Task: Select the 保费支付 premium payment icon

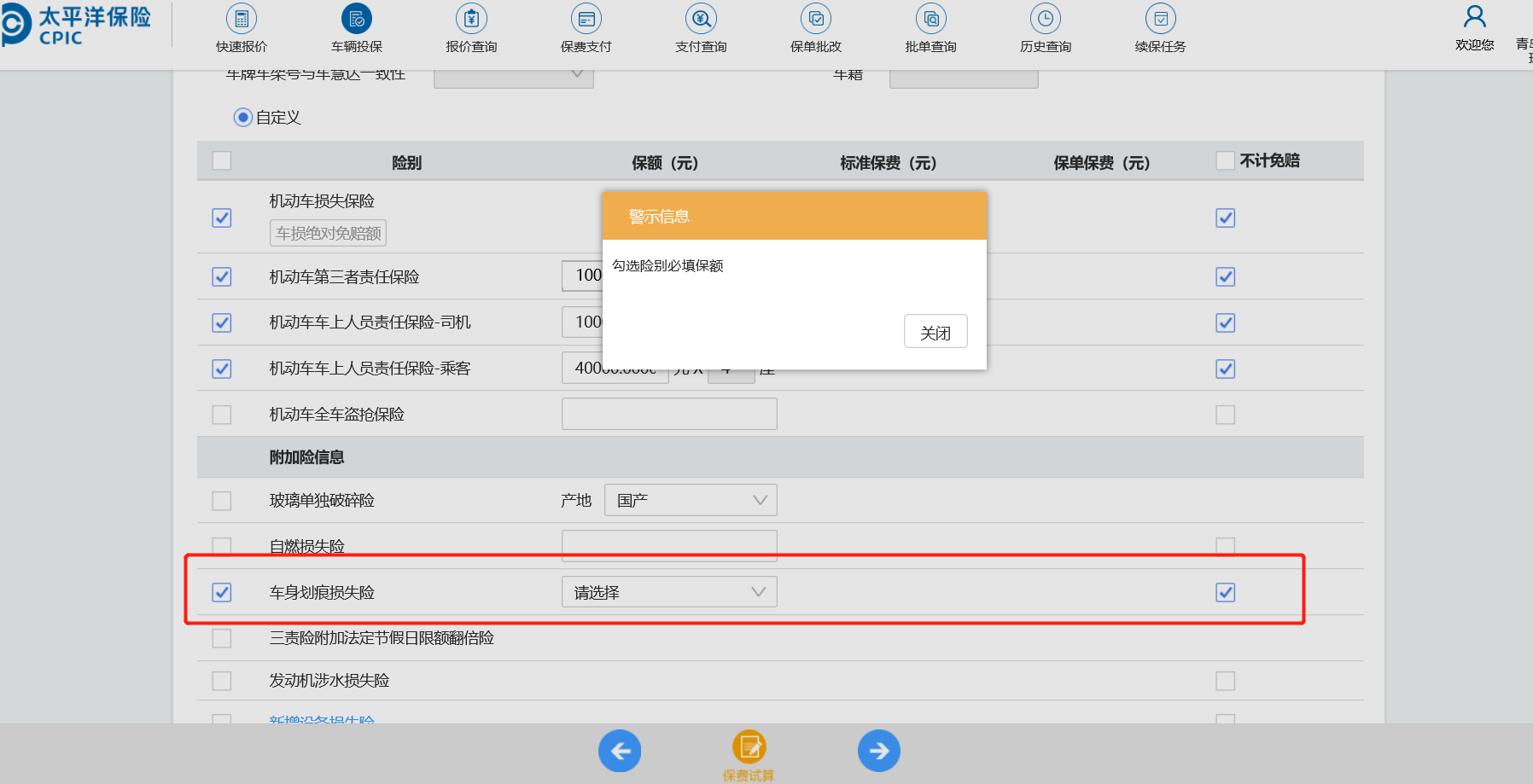Action: pos(586,19)
